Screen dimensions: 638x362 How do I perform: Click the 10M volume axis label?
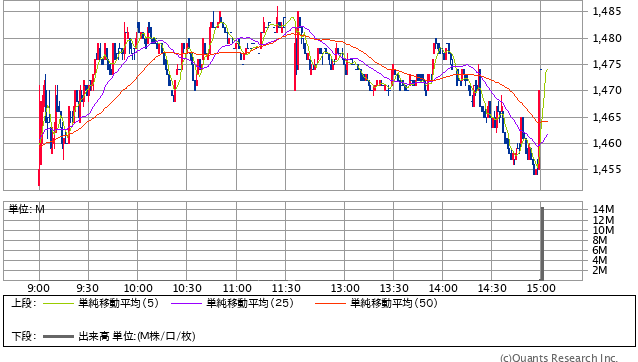point(603,230)
